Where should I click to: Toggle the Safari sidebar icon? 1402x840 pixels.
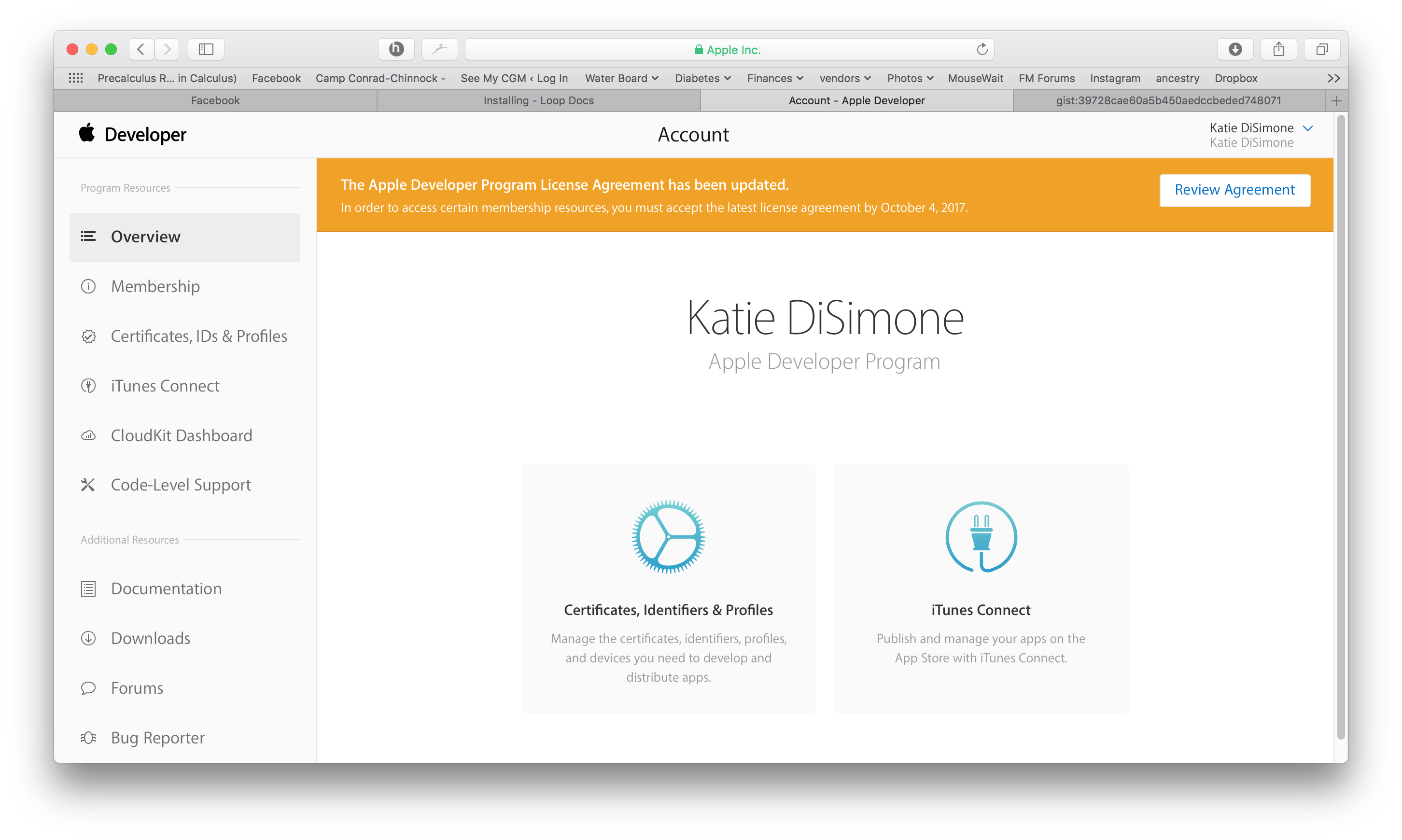206,49
